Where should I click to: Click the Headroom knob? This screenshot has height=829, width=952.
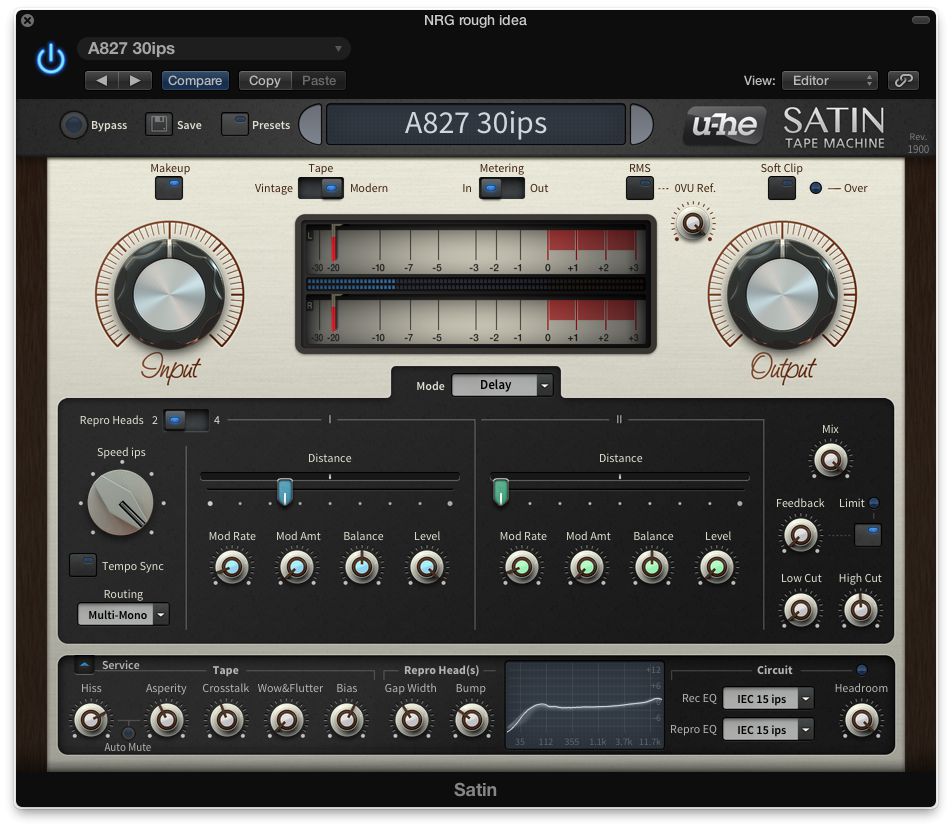pos(861,720)
